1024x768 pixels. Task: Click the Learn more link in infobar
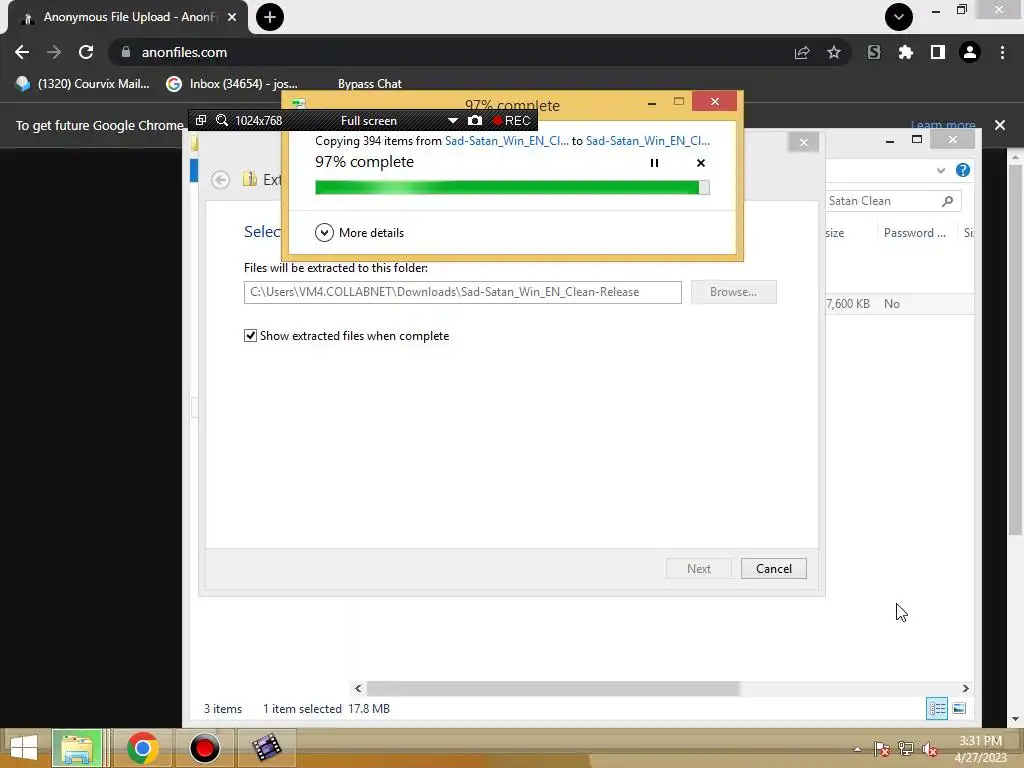coord(943,125)
